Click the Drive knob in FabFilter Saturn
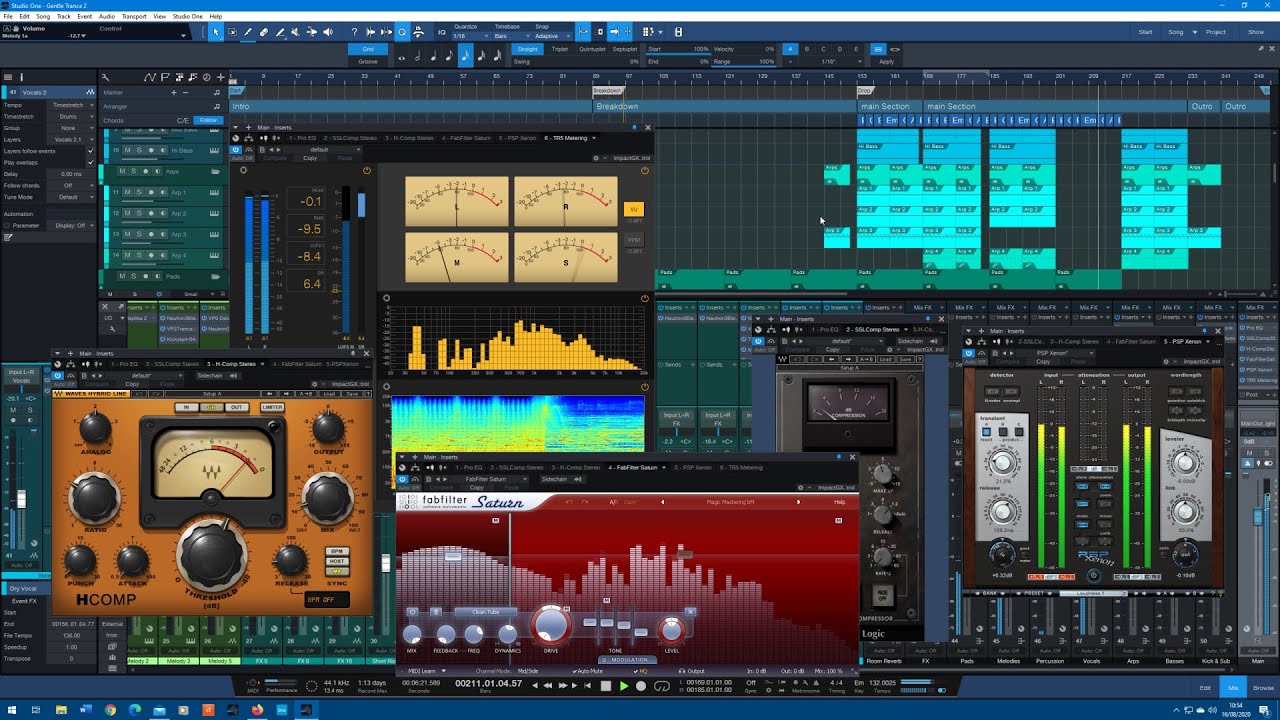Screen dimensions: 1280x720 [551, 625]
